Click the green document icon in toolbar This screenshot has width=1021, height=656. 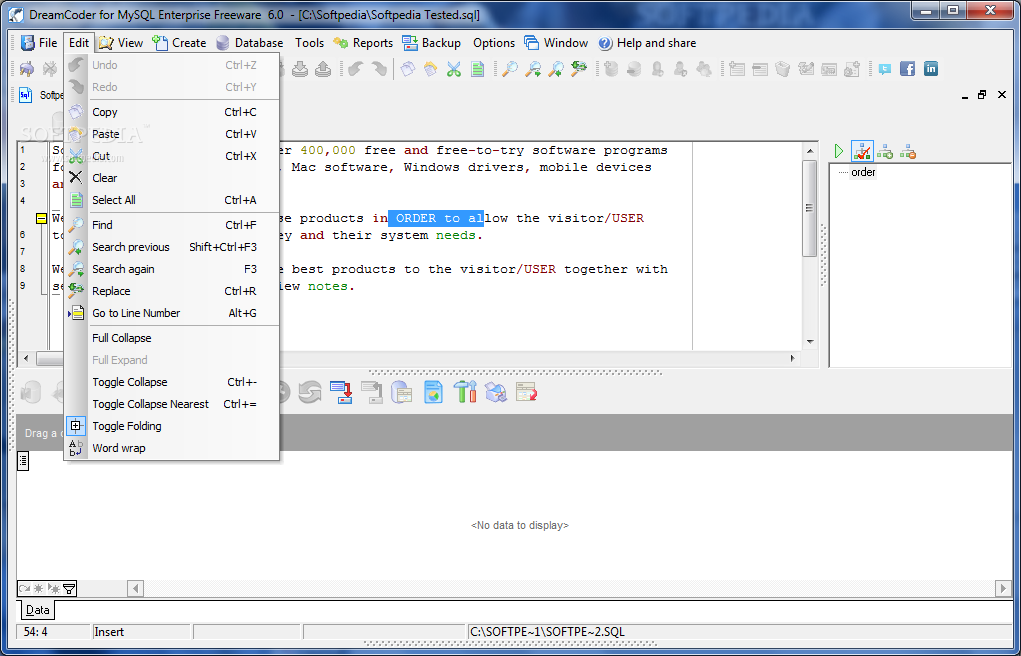point(477,68)
